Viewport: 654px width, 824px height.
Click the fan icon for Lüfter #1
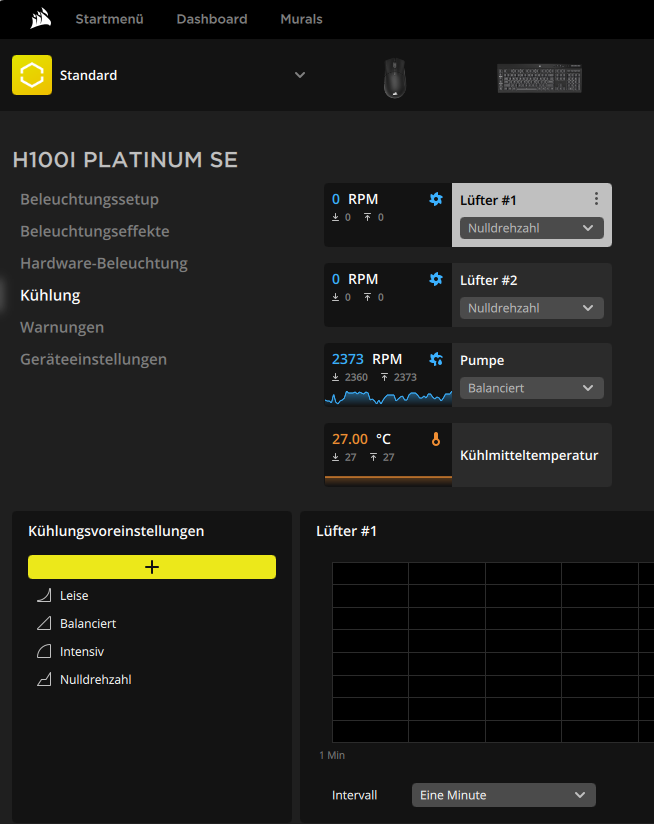point(436,199)
